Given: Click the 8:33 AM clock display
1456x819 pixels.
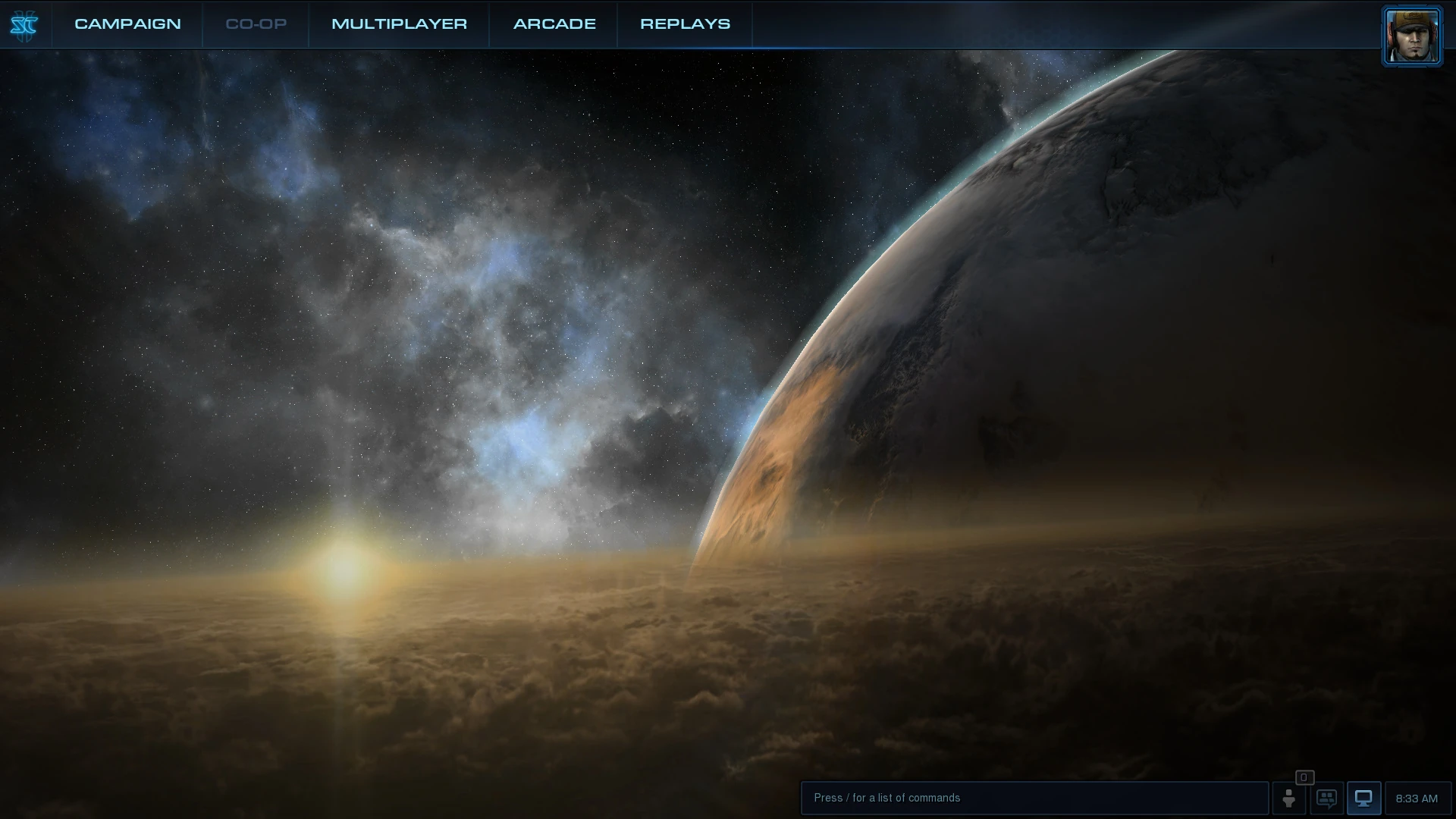Looking at the screenshot, I should 1417,798.
